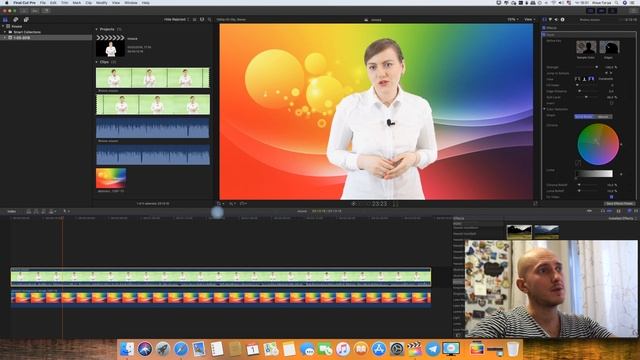Open the Transform tool dropdown below viewer
Viewport: 640px width, 360px height.
(220, 203)
